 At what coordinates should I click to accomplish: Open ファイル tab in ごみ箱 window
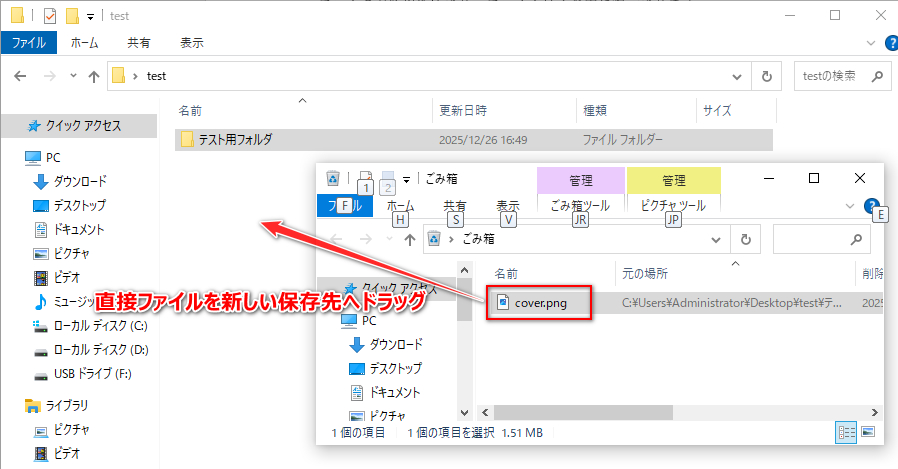point(345,206)
